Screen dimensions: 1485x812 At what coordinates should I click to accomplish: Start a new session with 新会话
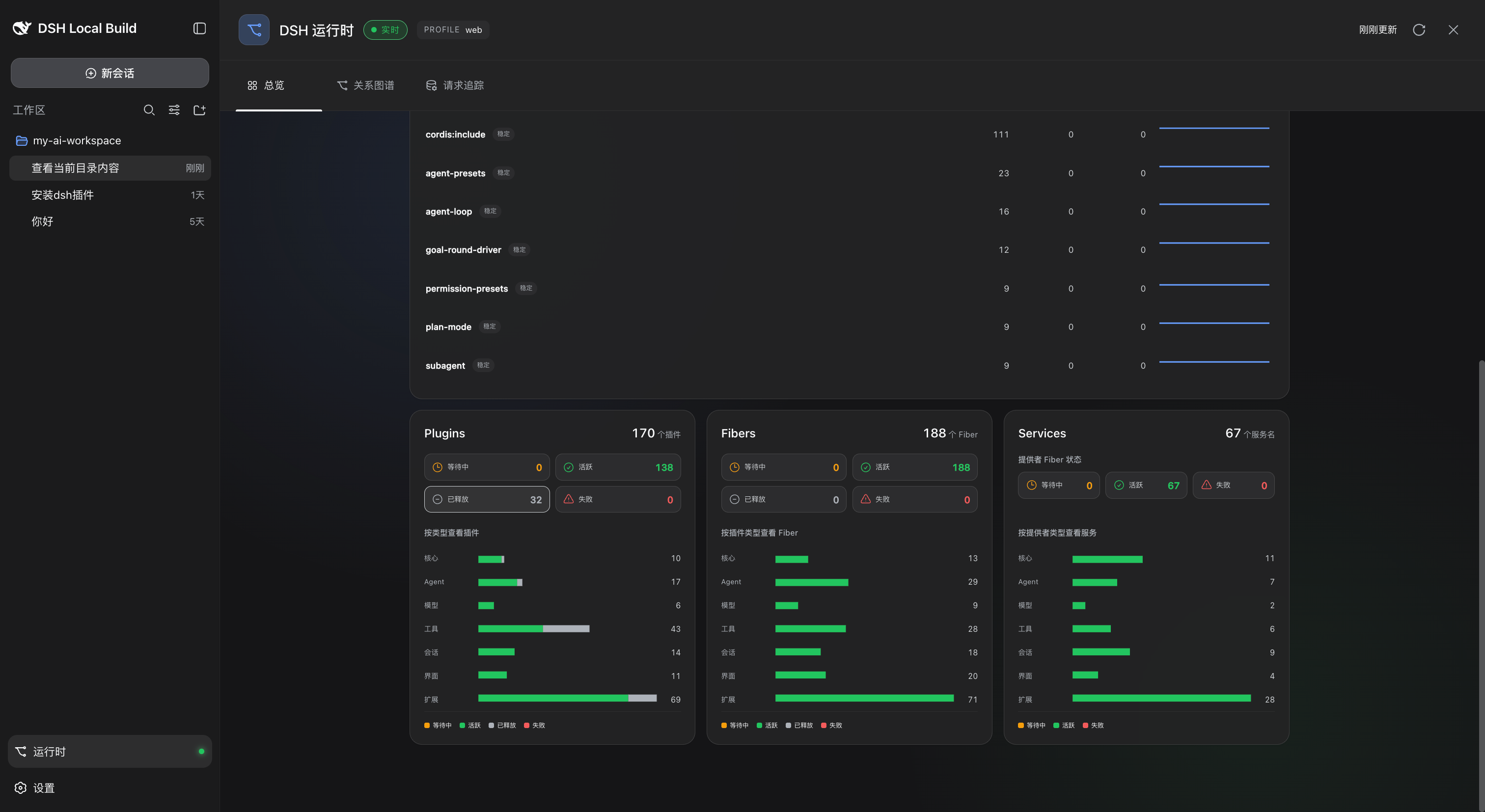click(x=110, y=73)
